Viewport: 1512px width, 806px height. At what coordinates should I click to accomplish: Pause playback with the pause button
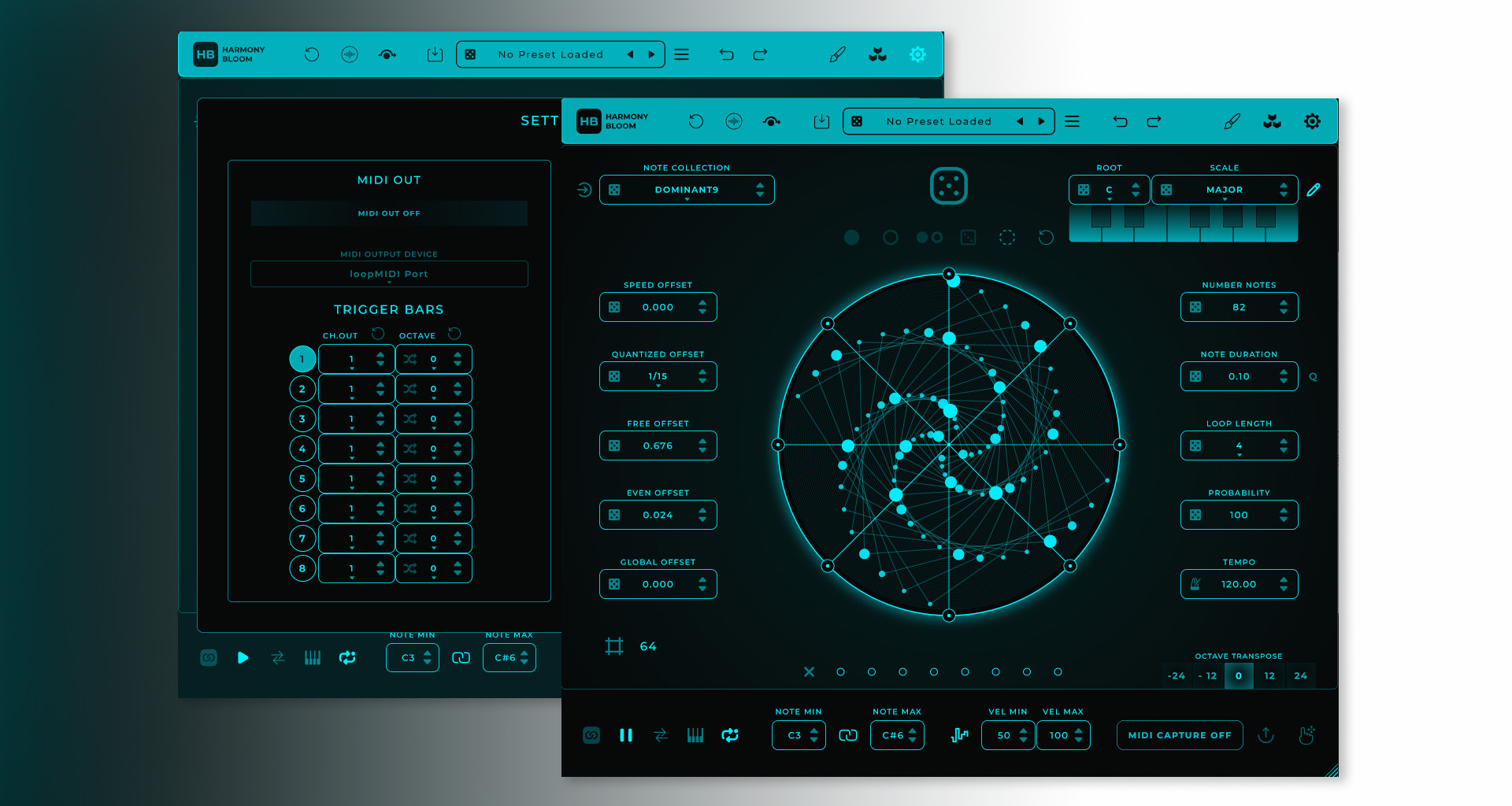626,734
